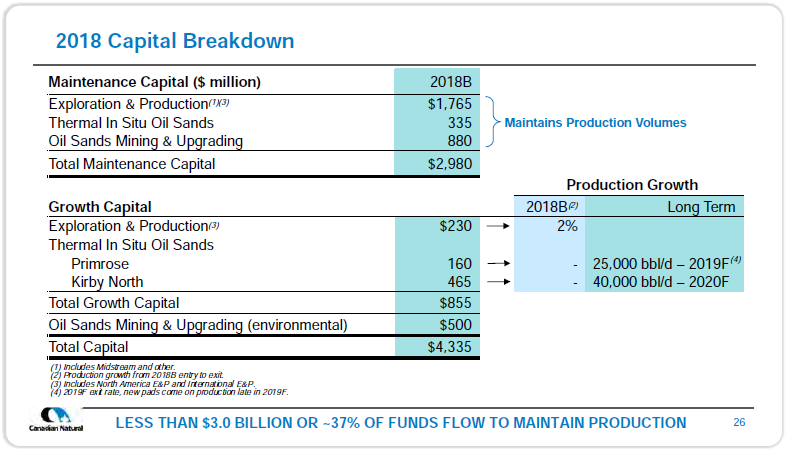Screen dimensions: 792x452
Task: Select the '$2,980' total maintenance value
Action: [450, 164]
